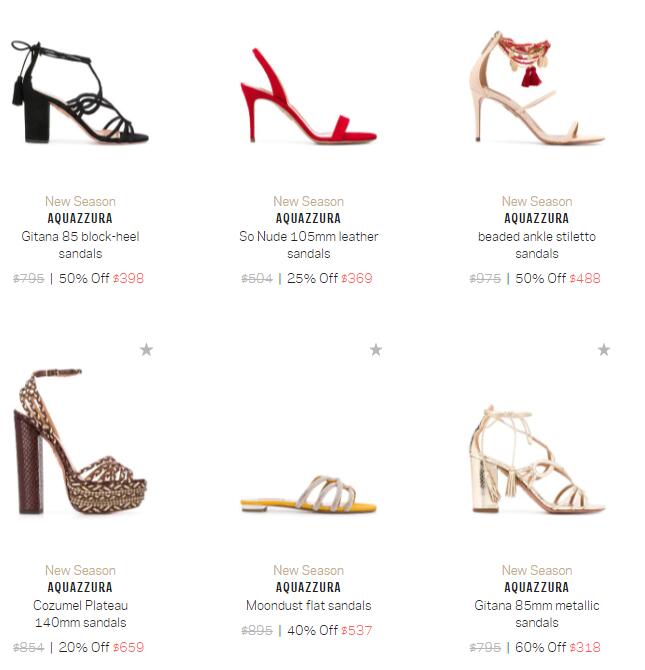Click wishlist star above Cozumel Plateau sandals

(x=147, y=350)
